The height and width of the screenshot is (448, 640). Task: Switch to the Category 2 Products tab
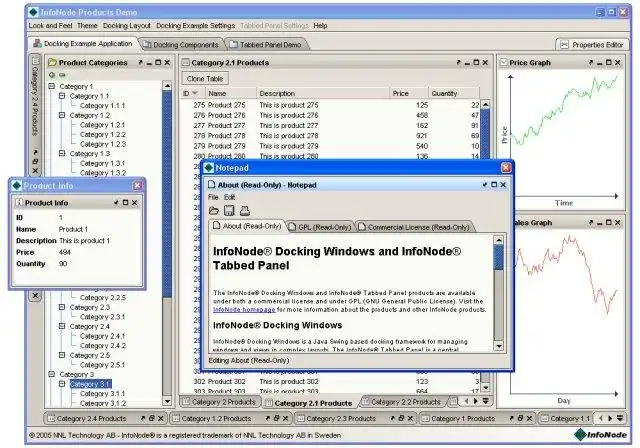[220, 402]
